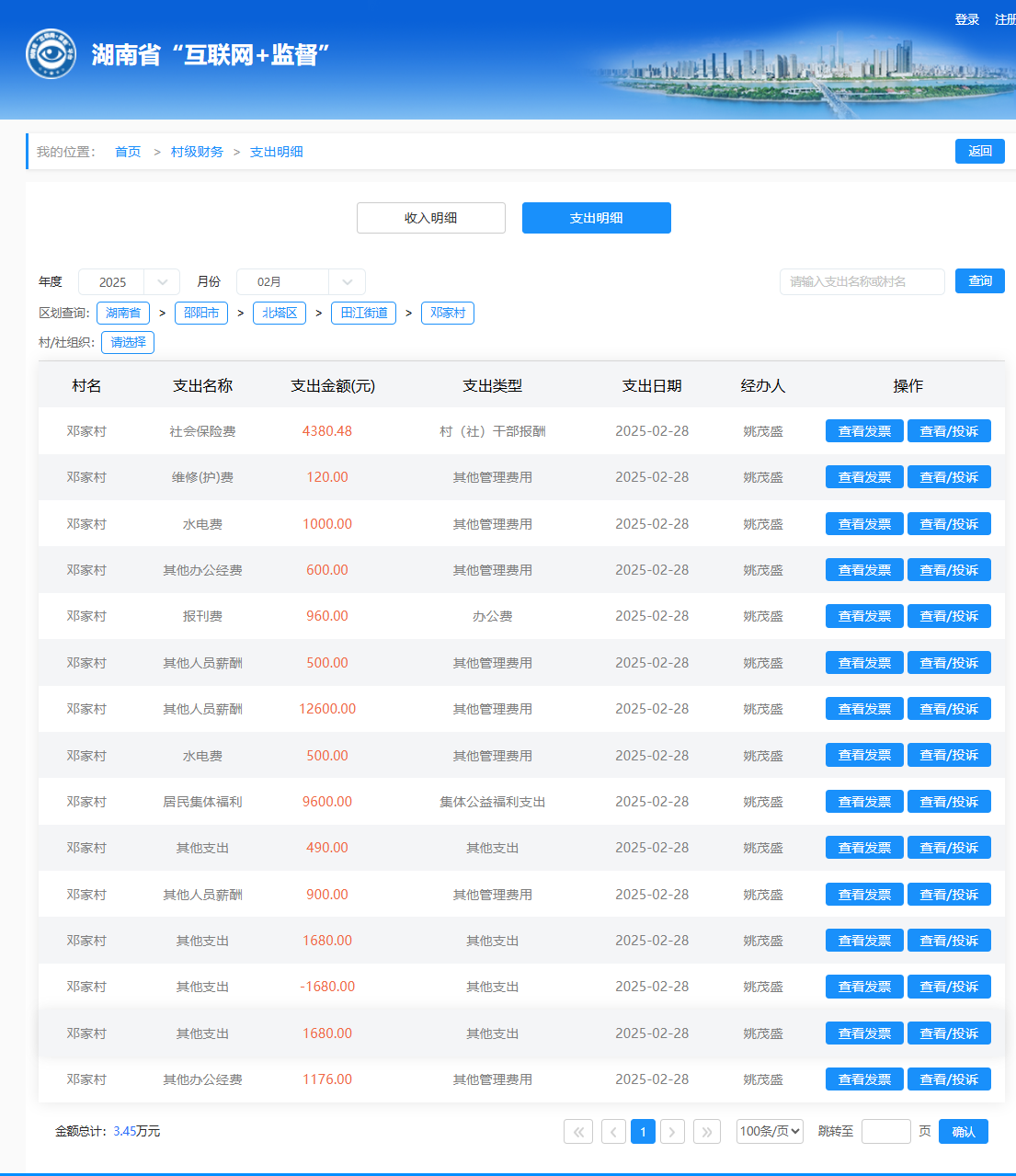
Task: Click the next page arrow icon
Action: [x=672, y=1131]
